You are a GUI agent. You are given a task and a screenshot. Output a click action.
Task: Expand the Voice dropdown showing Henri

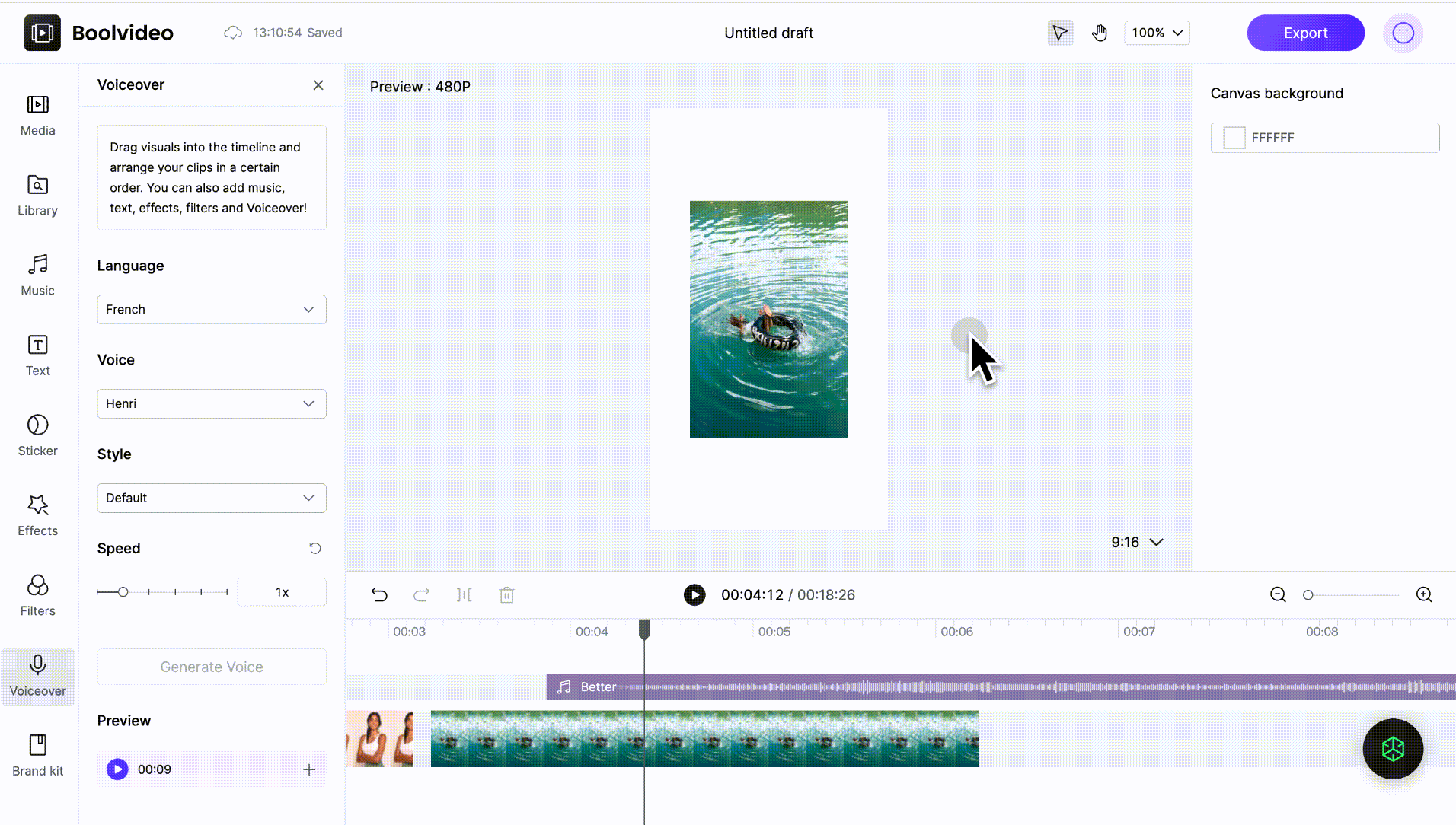click(x=212, y=403)
